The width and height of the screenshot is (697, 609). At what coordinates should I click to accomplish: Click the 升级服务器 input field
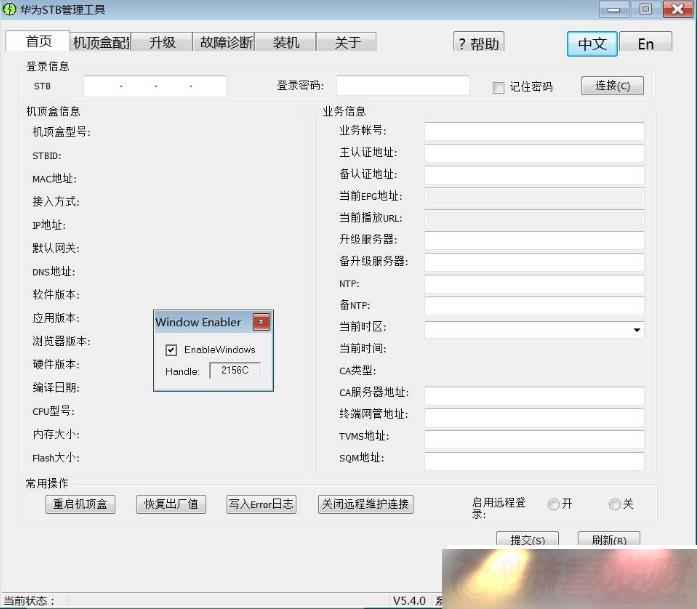(x=534, y=240)
